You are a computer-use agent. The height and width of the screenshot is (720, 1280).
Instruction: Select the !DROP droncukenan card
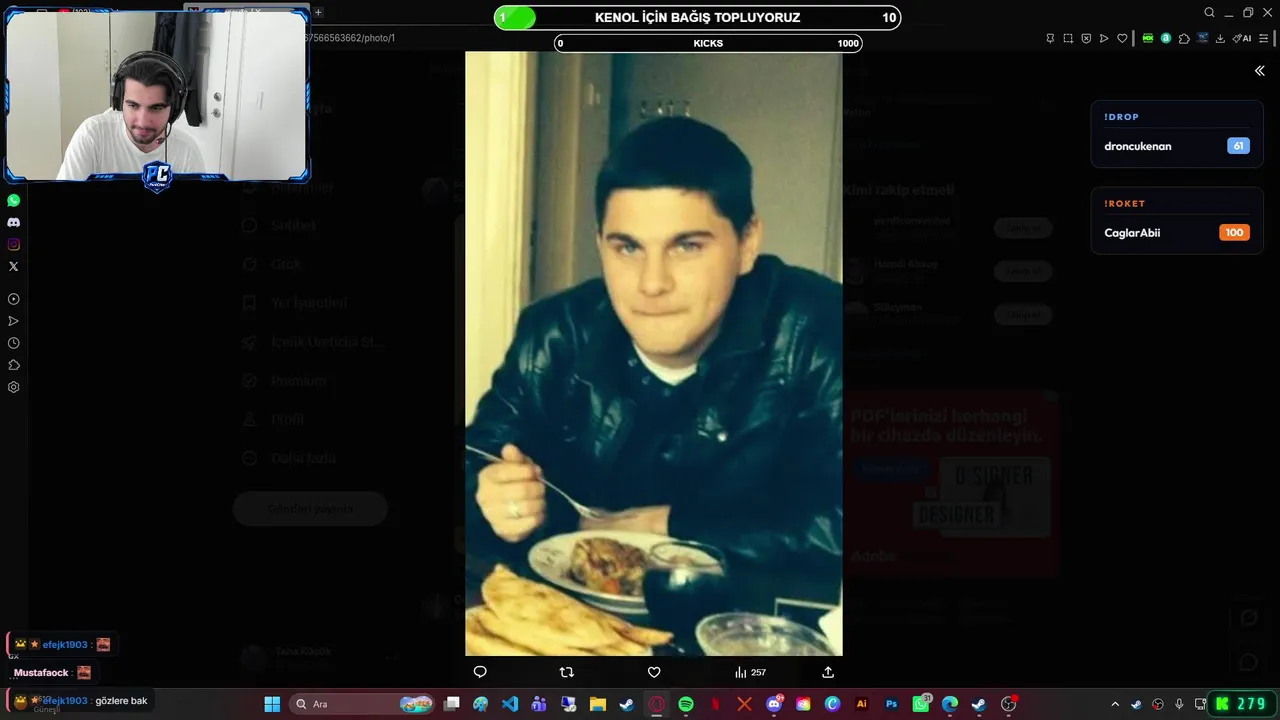pyautogui.click(x=1177, y=134)
